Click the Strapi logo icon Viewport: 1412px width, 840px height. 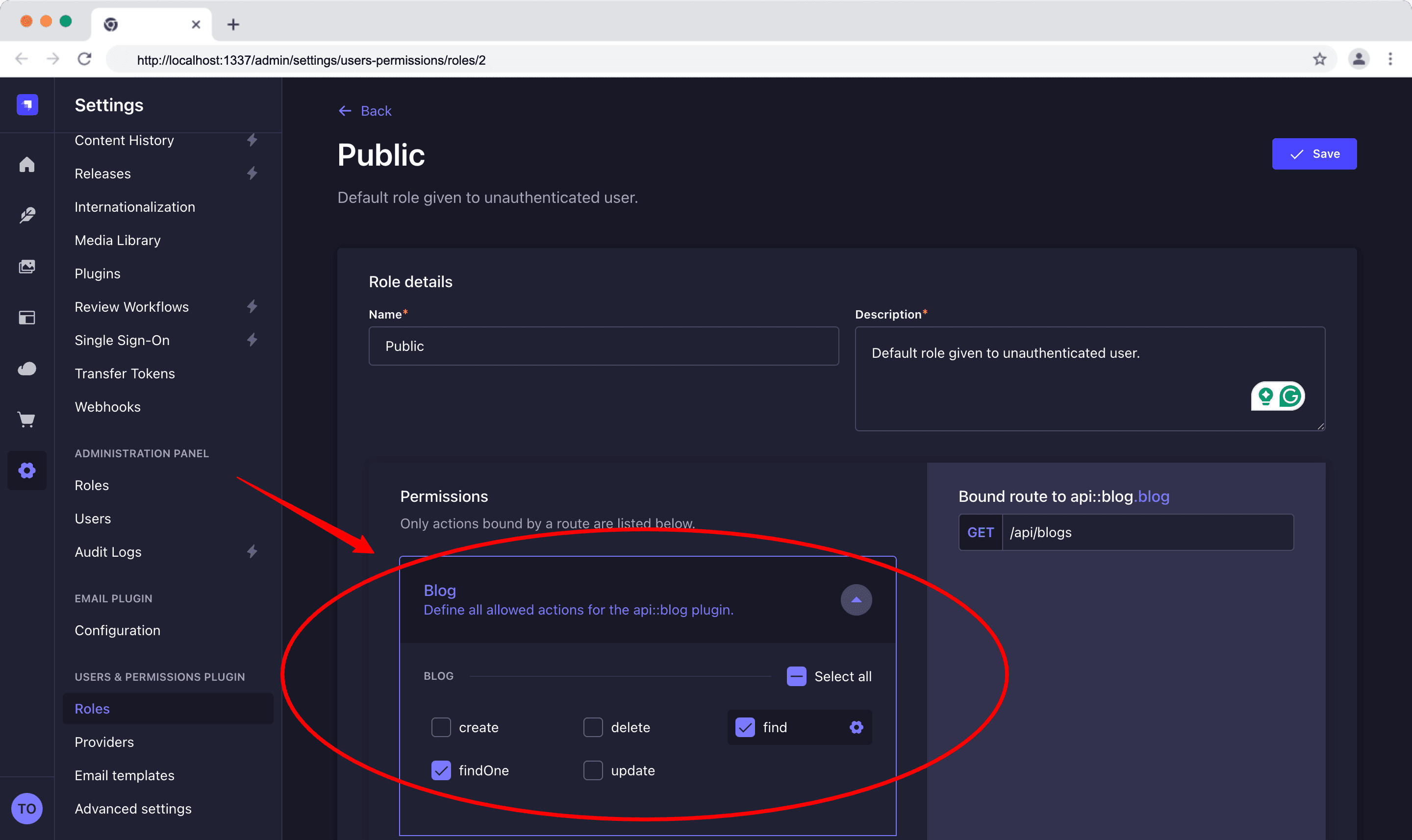[27, 105]
